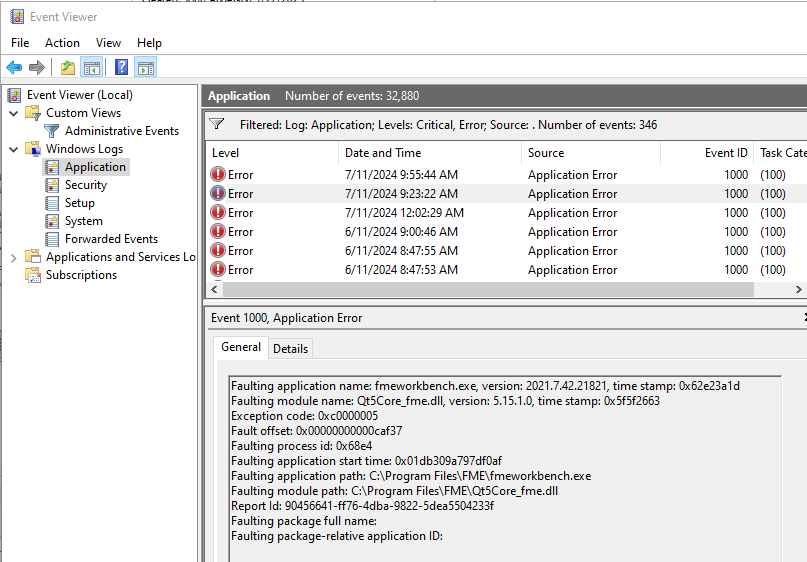Screen dimensions: 807x562
Task: Click the event list horizontal scrollbar thumb
Action: tap(488, 289)
